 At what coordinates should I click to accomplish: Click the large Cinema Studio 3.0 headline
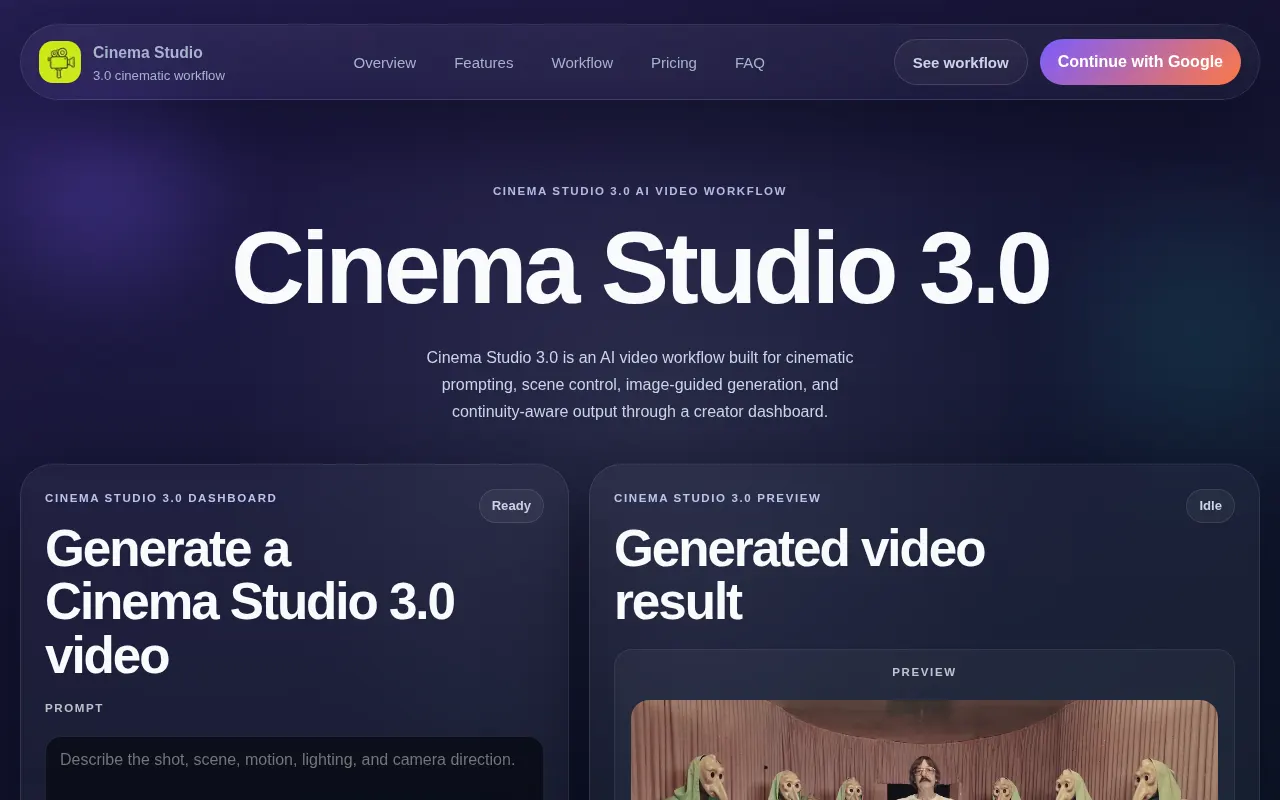click(x=640, y=268)
